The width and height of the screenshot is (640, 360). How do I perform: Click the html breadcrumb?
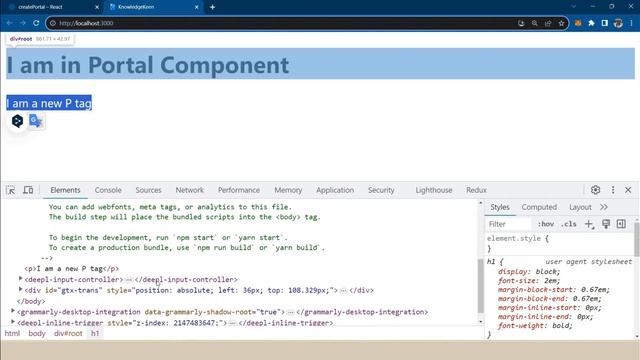12,333
